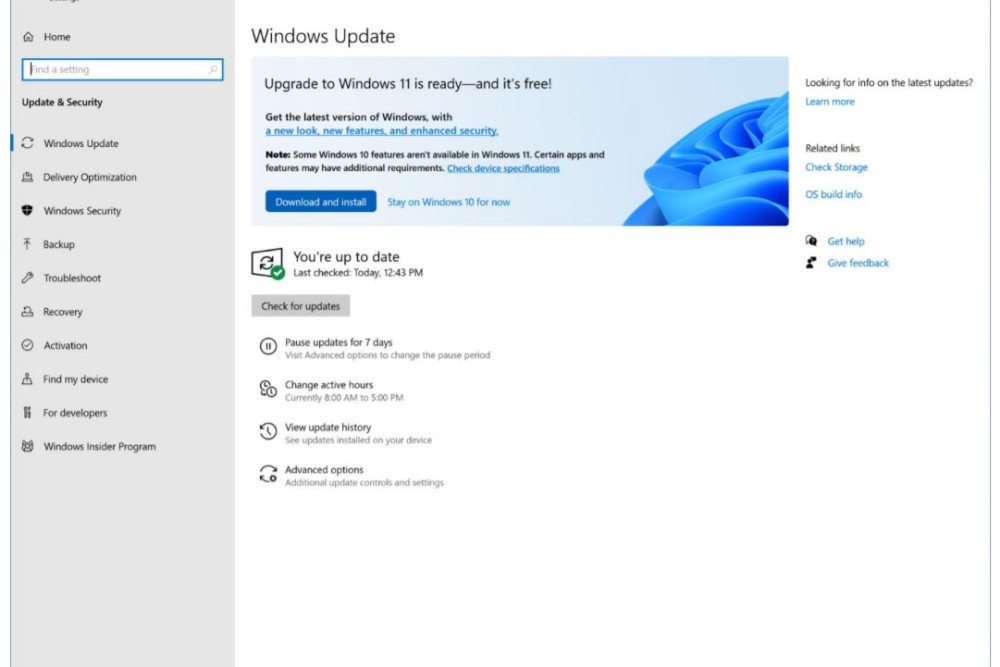This screenshot has width=1000, height=667.
Task: Click 'Visit Advanced options to change the pause period'
Action: [x=388, y=355]
